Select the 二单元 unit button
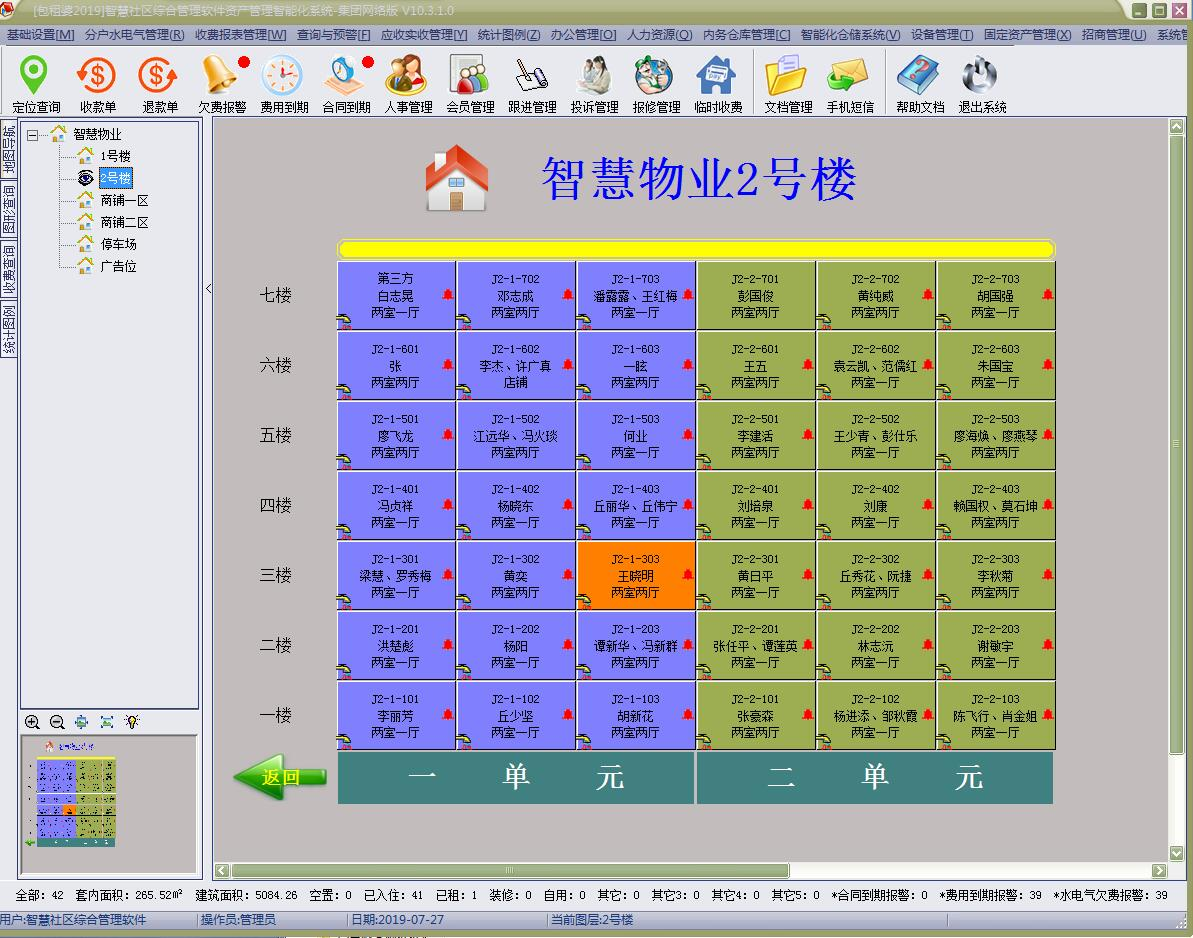This screenshot has width=1193, height=938. [873, 778]
